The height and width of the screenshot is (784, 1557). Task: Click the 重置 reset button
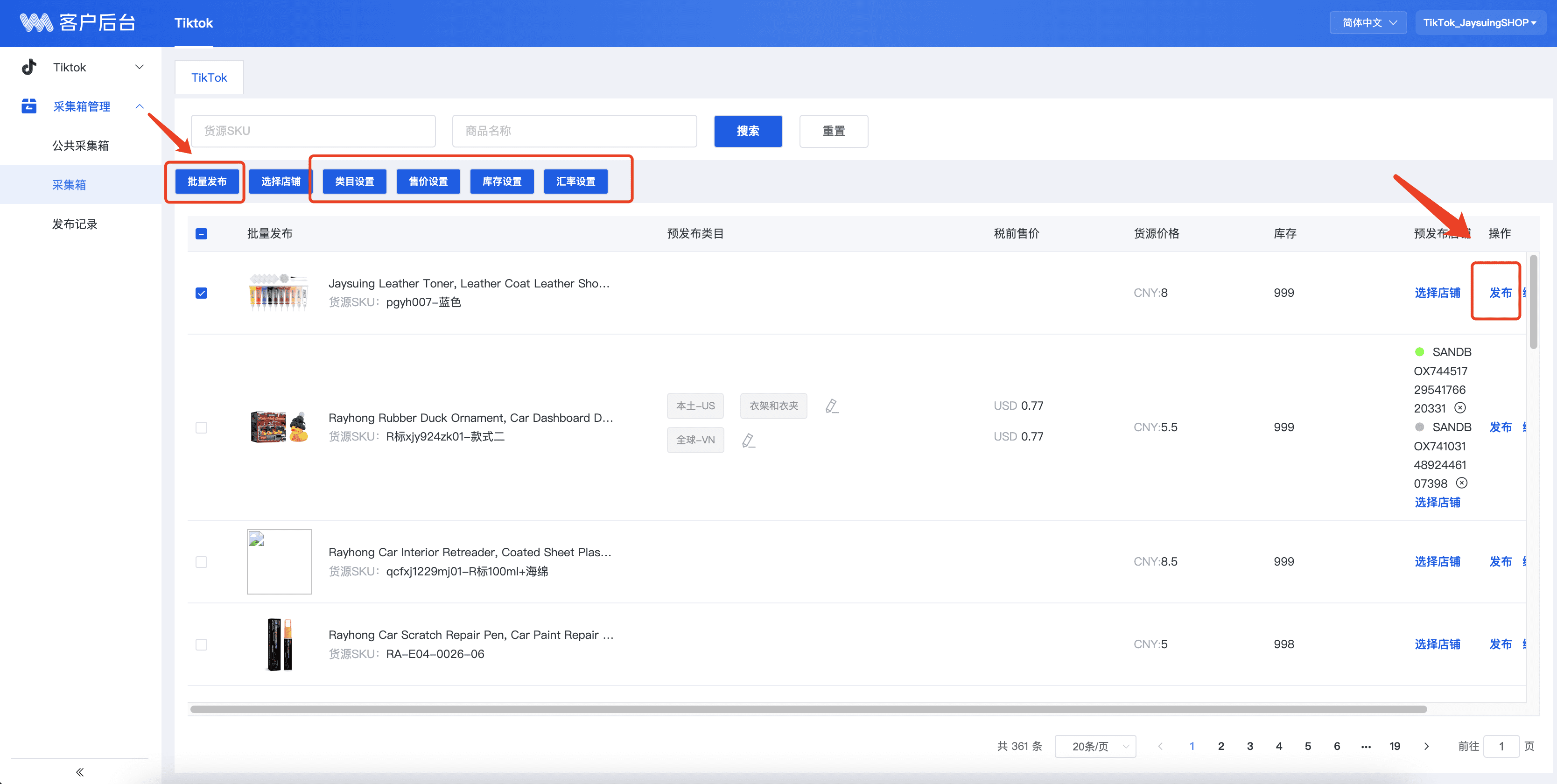click(x=834, y=131)
